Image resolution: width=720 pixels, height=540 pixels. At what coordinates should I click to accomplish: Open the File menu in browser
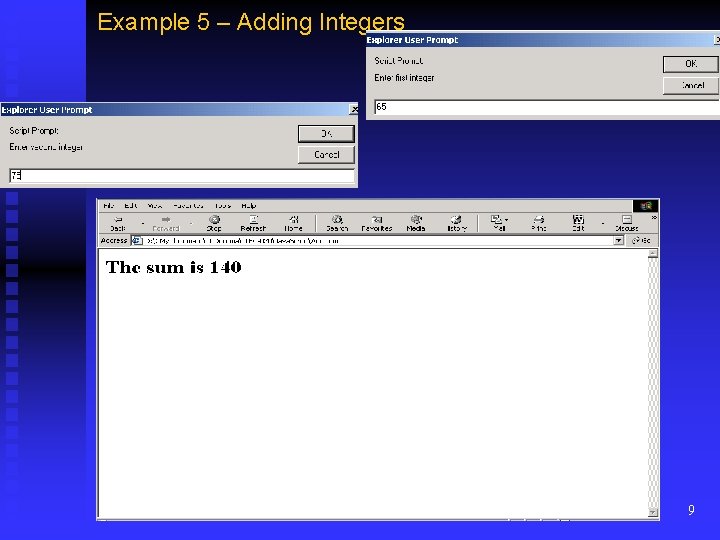click(109, 206)
